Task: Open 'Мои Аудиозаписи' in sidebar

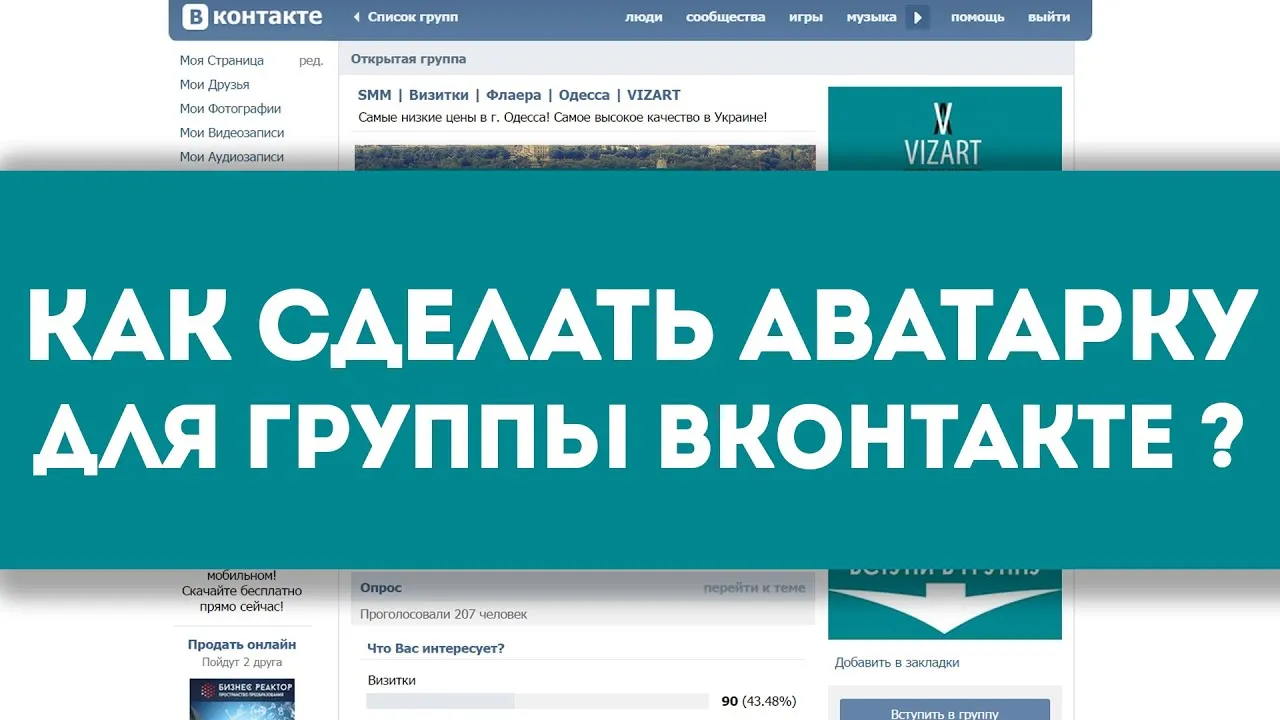Action: 232,157
